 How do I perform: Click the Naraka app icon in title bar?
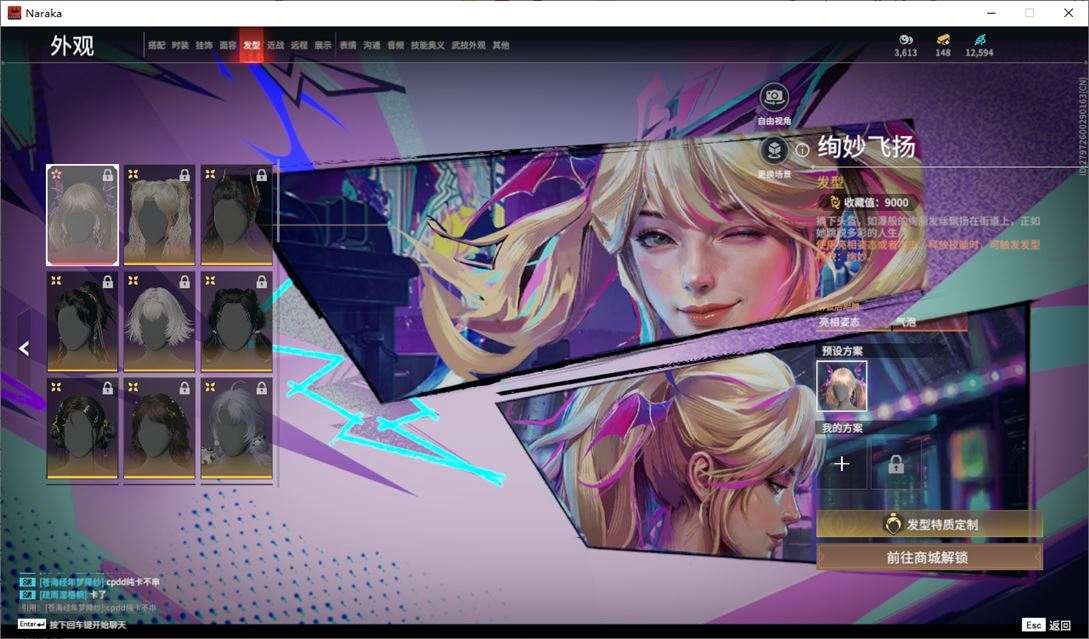tap(14, 13)
